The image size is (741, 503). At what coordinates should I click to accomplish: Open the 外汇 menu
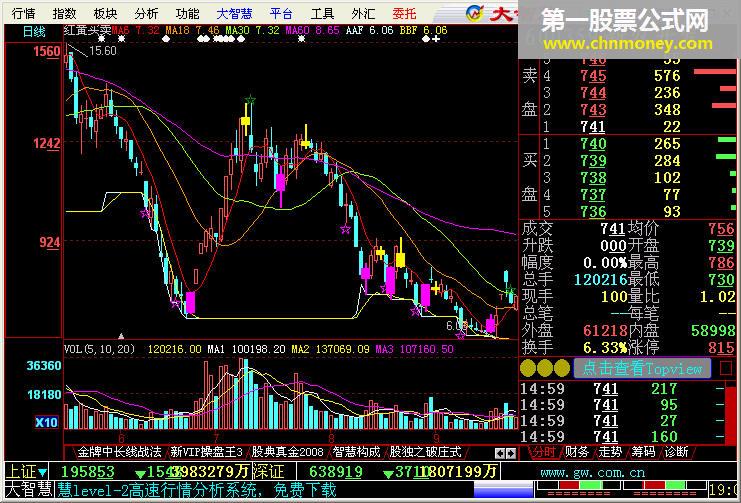363,13
